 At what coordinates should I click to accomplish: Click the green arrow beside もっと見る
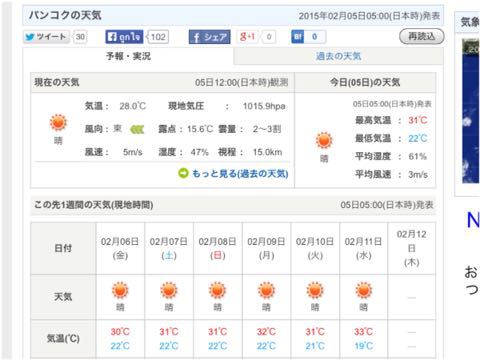click(183, 173)
